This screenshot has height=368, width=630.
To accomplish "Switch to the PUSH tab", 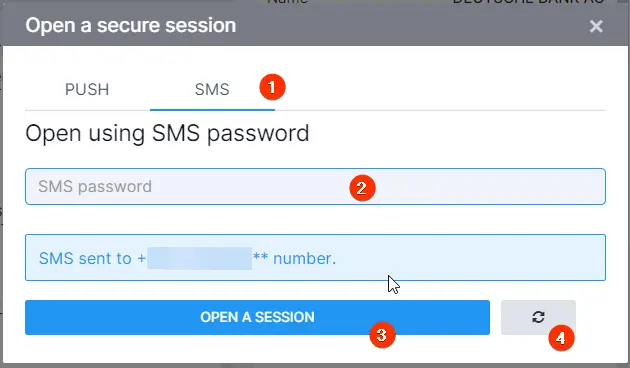I will (x=87, y=89).
